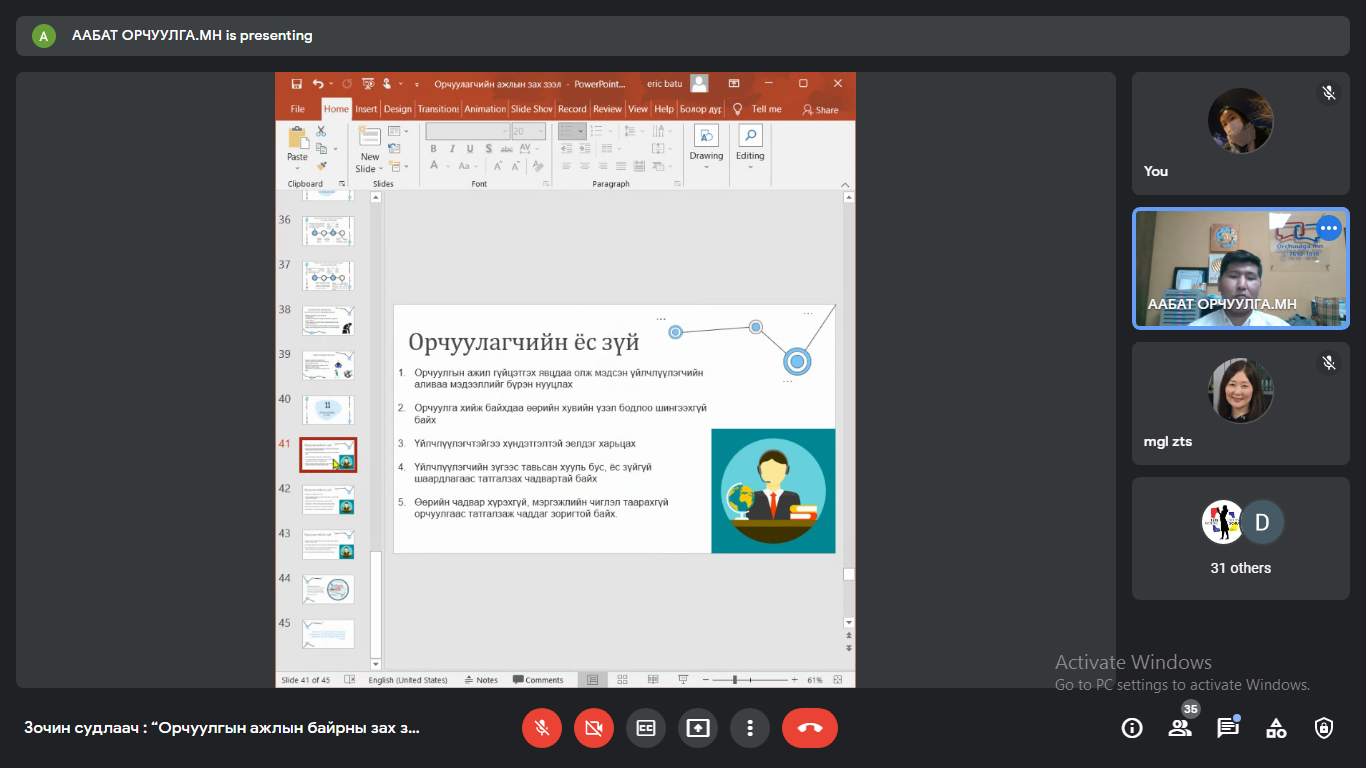This screenshot has height=768, width=1366.
Task: Click the Reset slide icon
Action: click(x=394, y=148)
